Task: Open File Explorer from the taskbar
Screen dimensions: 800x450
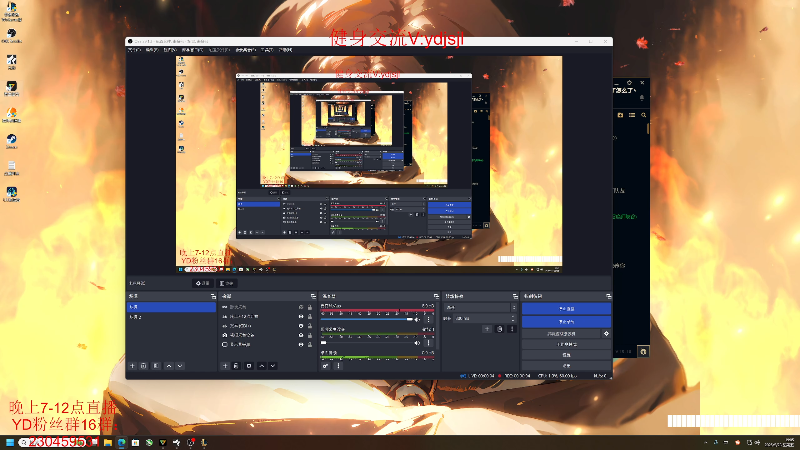Action: coord(108,442)
